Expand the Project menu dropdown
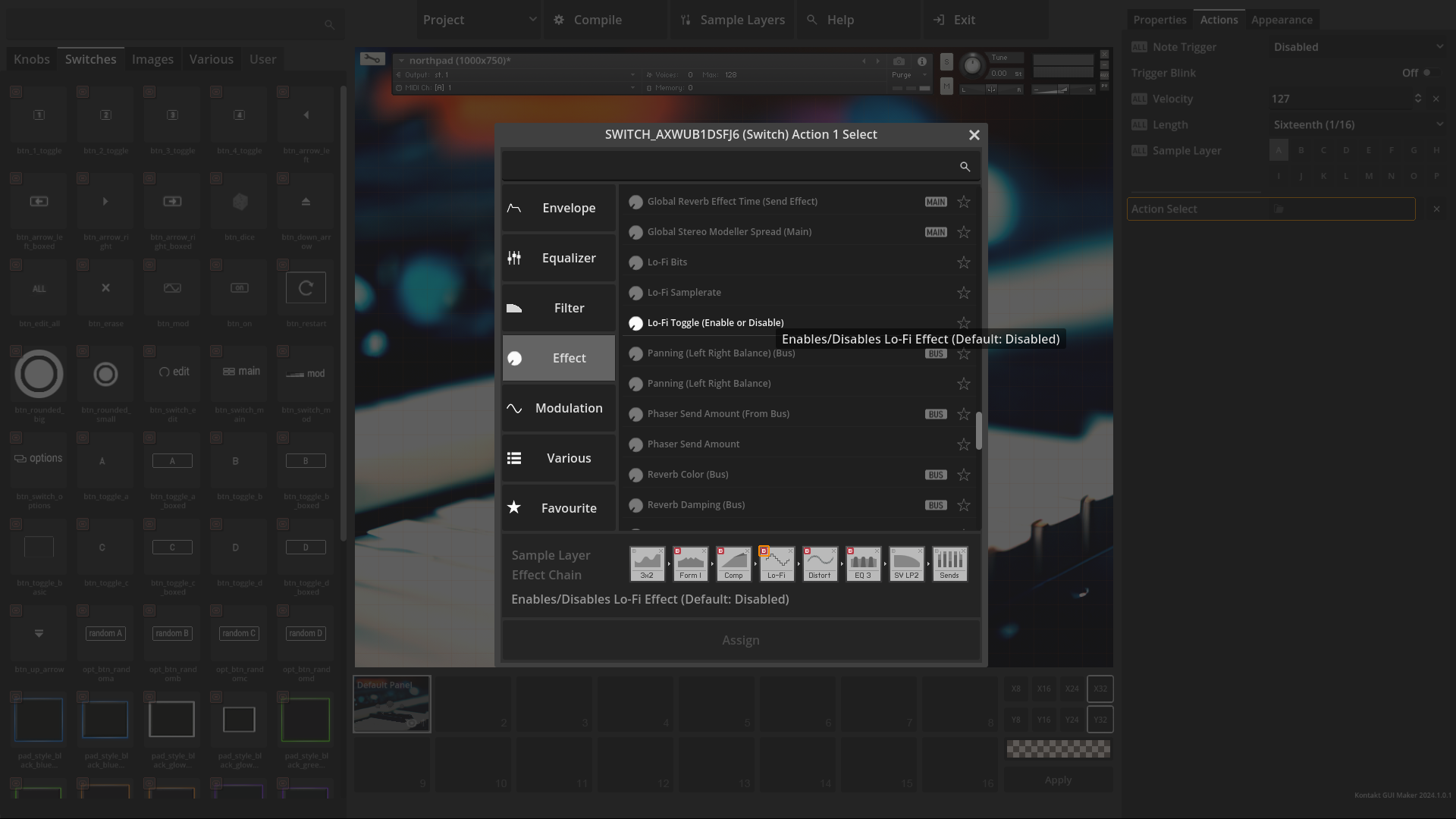 tap(478, 20)
